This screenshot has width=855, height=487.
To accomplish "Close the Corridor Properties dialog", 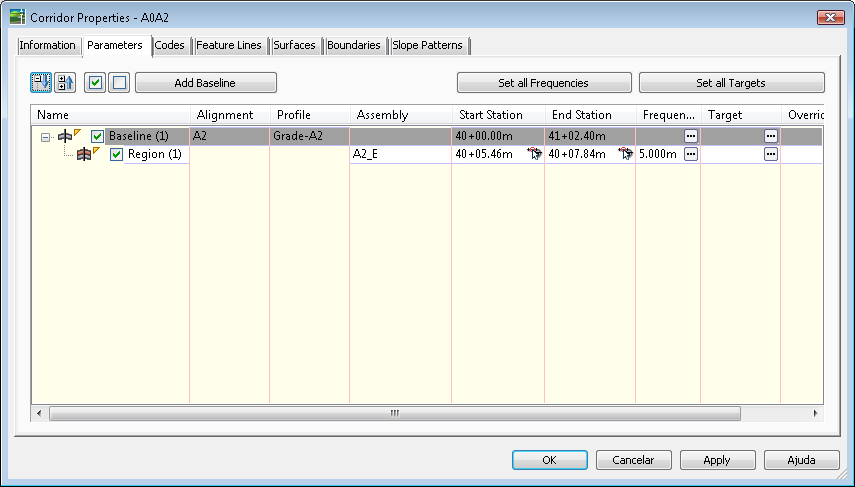I will tap(830, 17).
